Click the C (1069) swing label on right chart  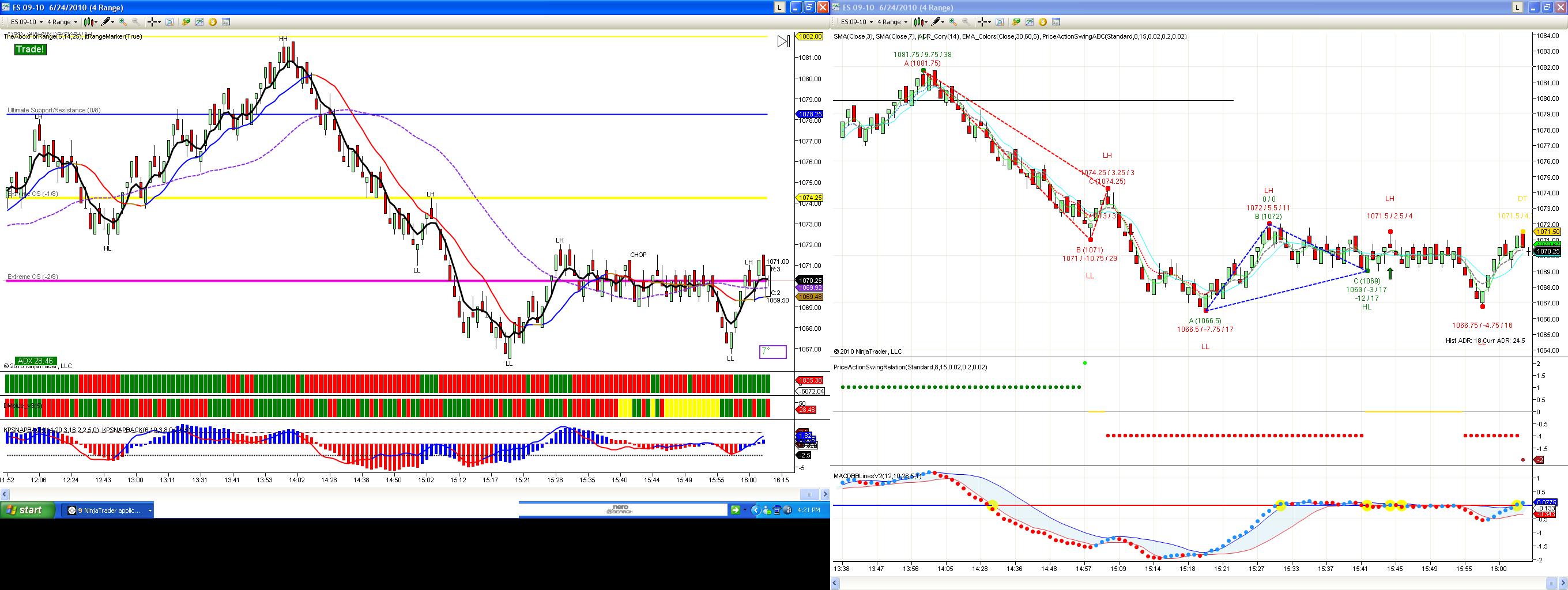(1366, 281)
